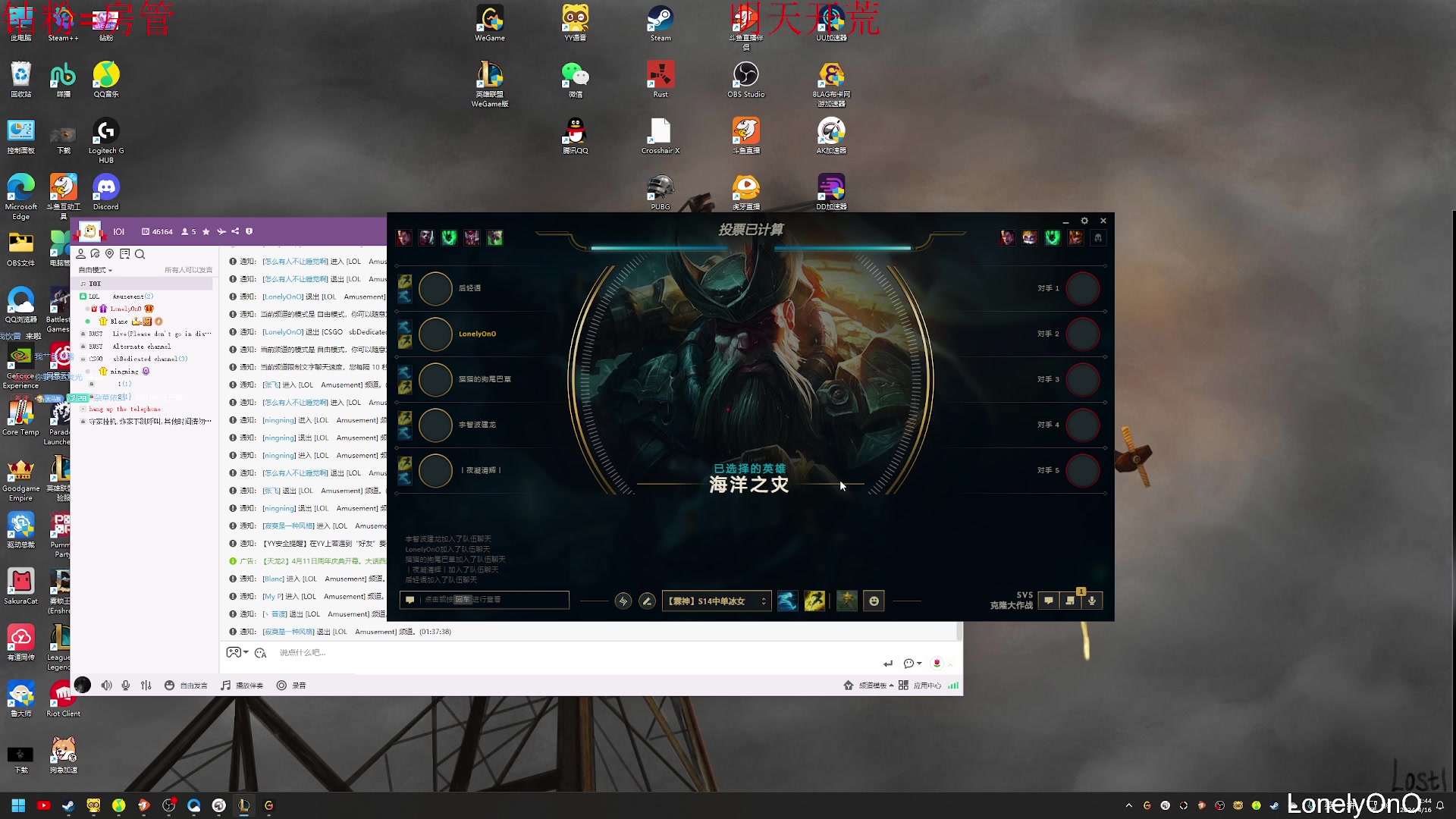
Task: Open the Crosshair X desktop shortcut
Action: [661, 136]
